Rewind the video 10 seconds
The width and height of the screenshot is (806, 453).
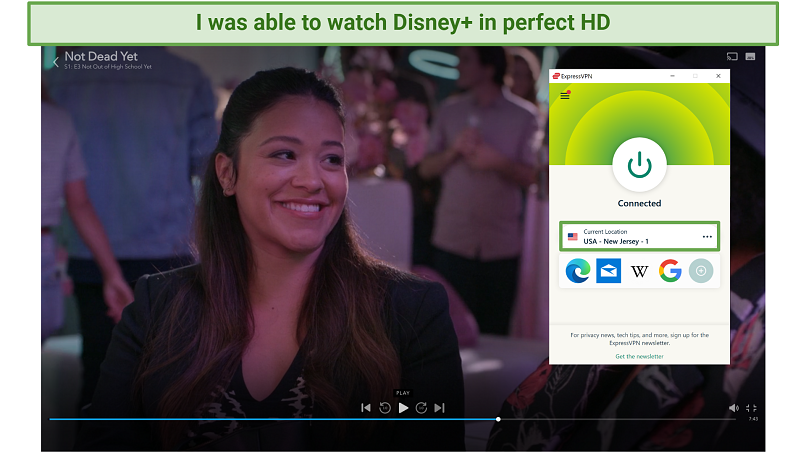(385, 408)
